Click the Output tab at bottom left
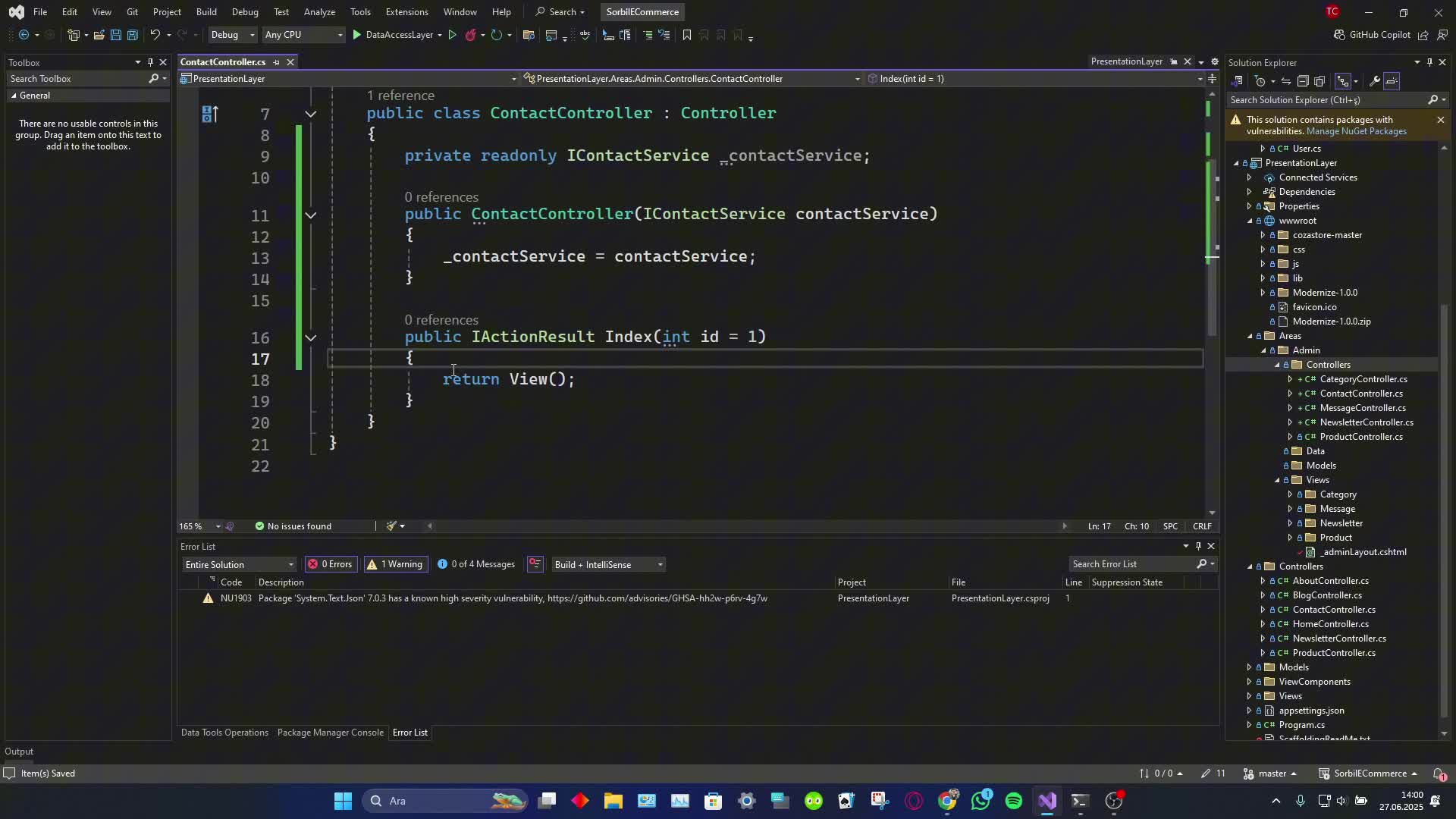Screen dimensions: 1456x819 19,752
